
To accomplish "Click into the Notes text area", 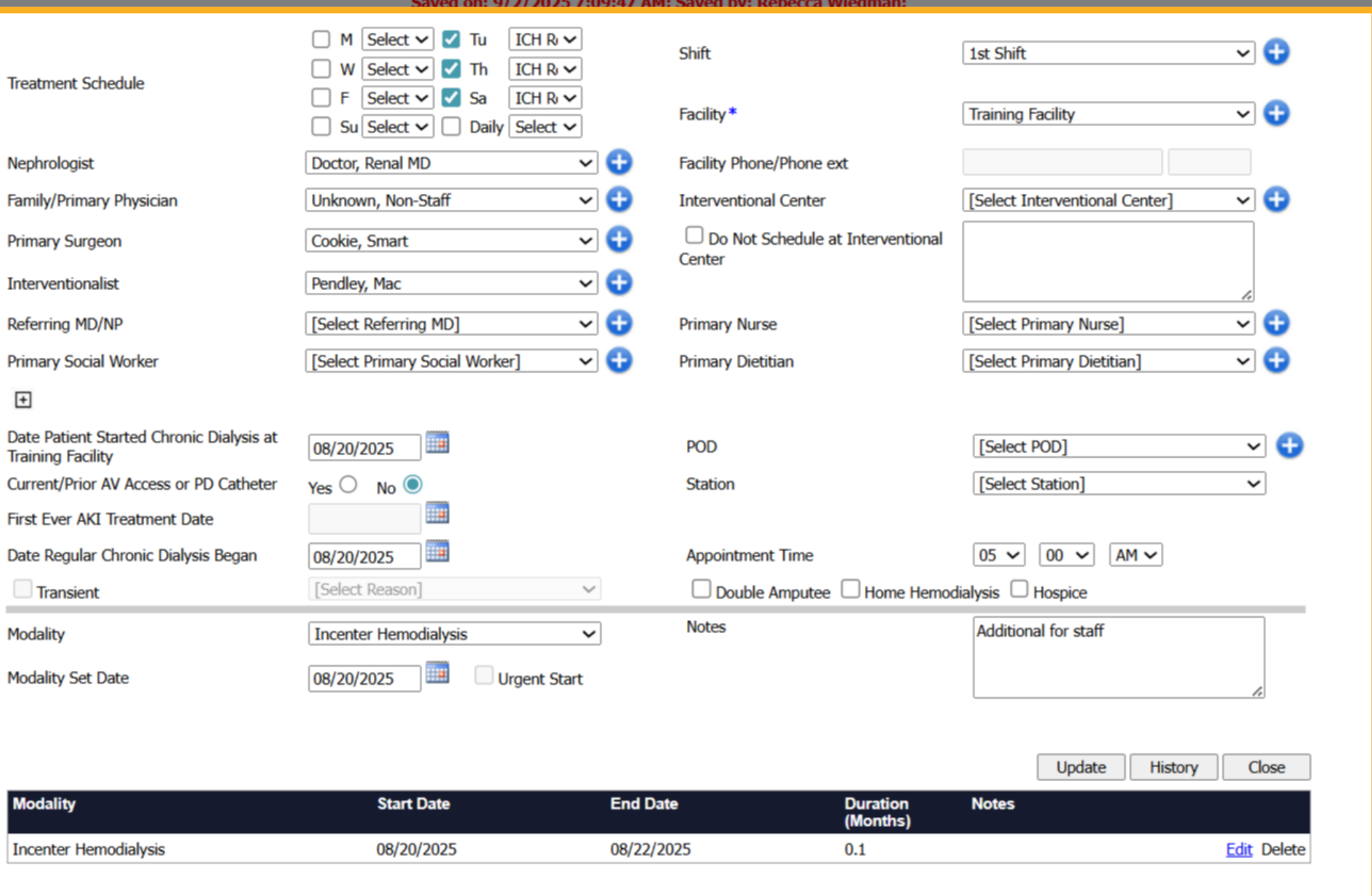I will coord(1119,657).
